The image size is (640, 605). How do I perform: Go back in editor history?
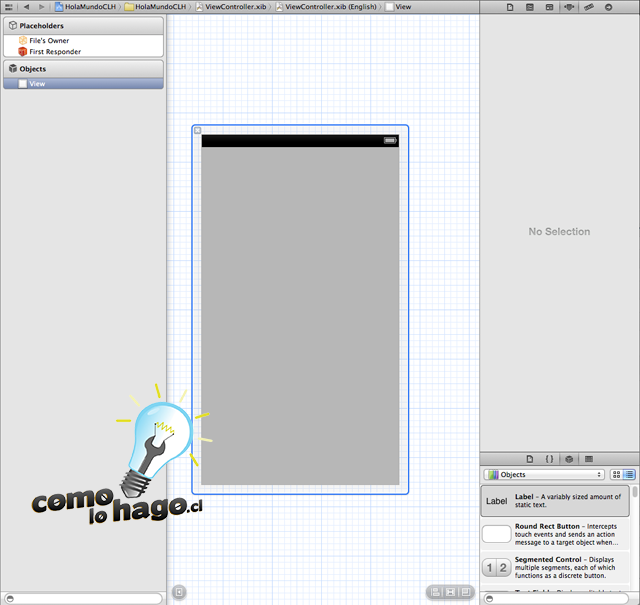pos(27,7)
